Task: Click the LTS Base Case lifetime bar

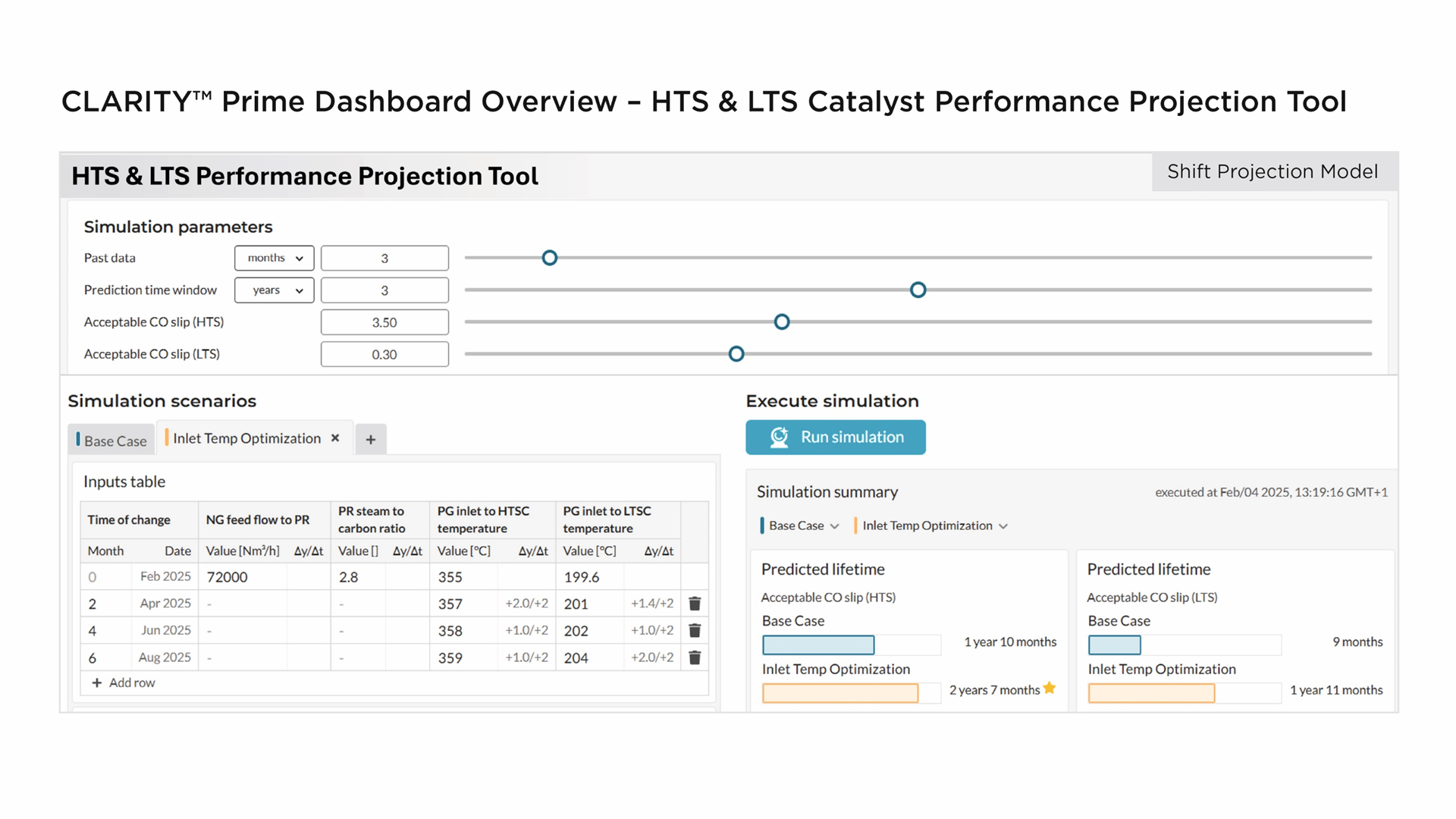Action: click(1185, 645)
